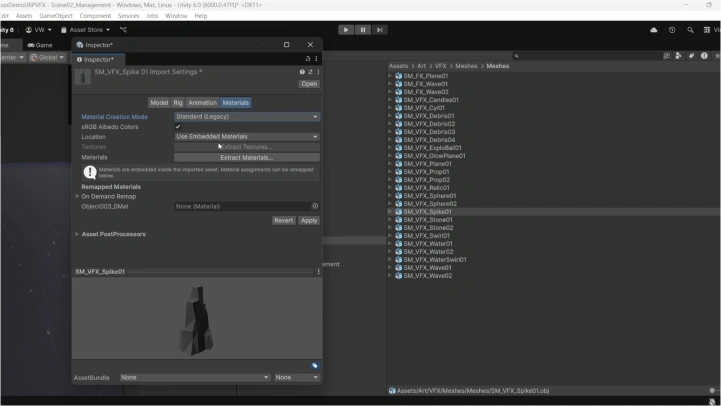The image size is (721, 406).
Task: Click the Apply button
Action: [x=309, y=220]
